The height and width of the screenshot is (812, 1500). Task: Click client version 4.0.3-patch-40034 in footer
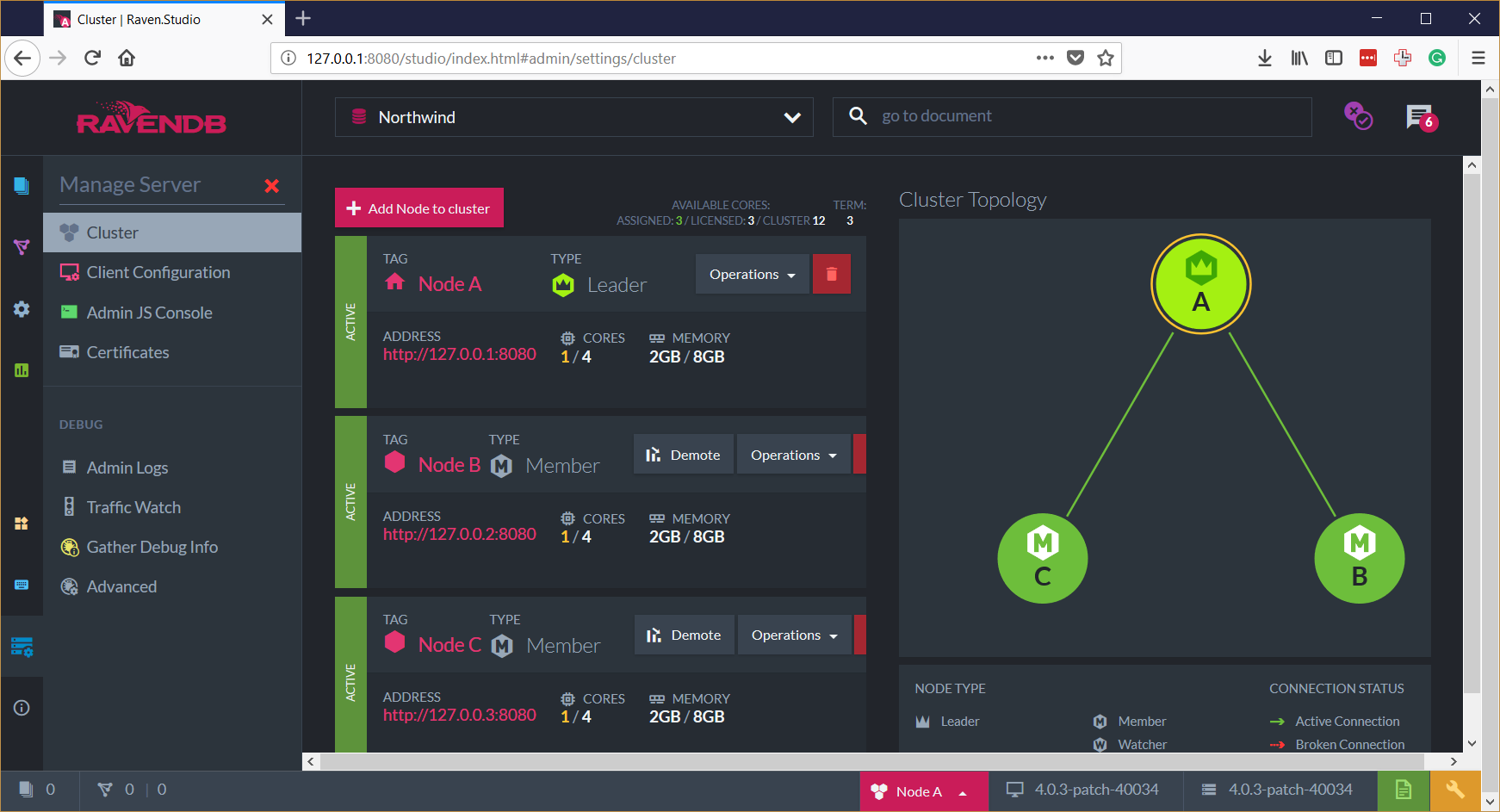click(1082, 790)
